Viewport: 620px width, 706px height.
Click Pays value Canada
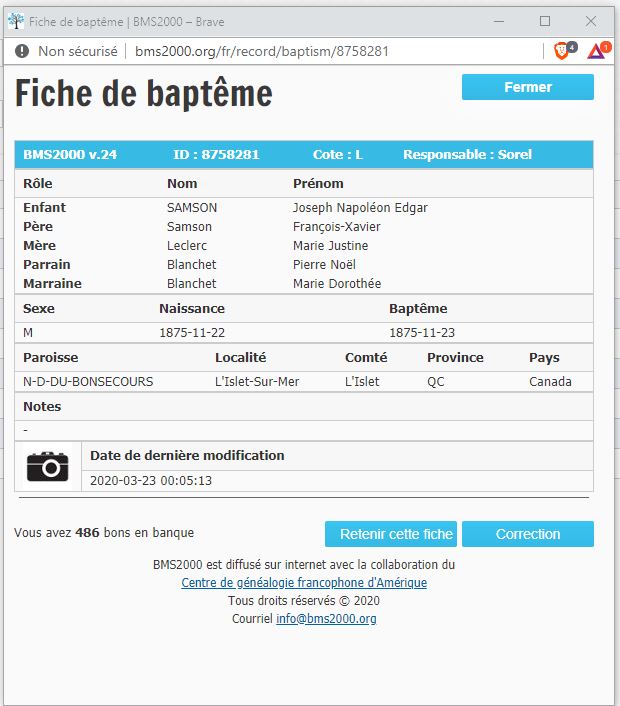click(x=550, y=381)
